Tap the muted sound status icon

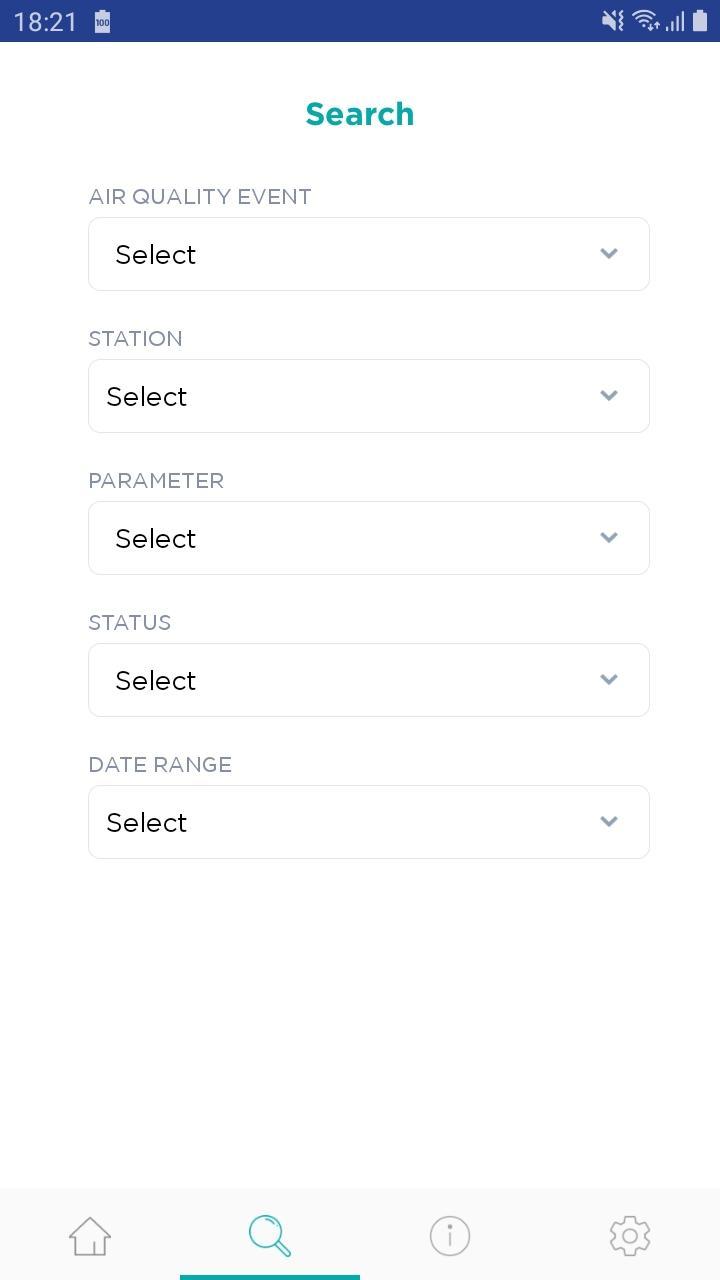point(612,21)
